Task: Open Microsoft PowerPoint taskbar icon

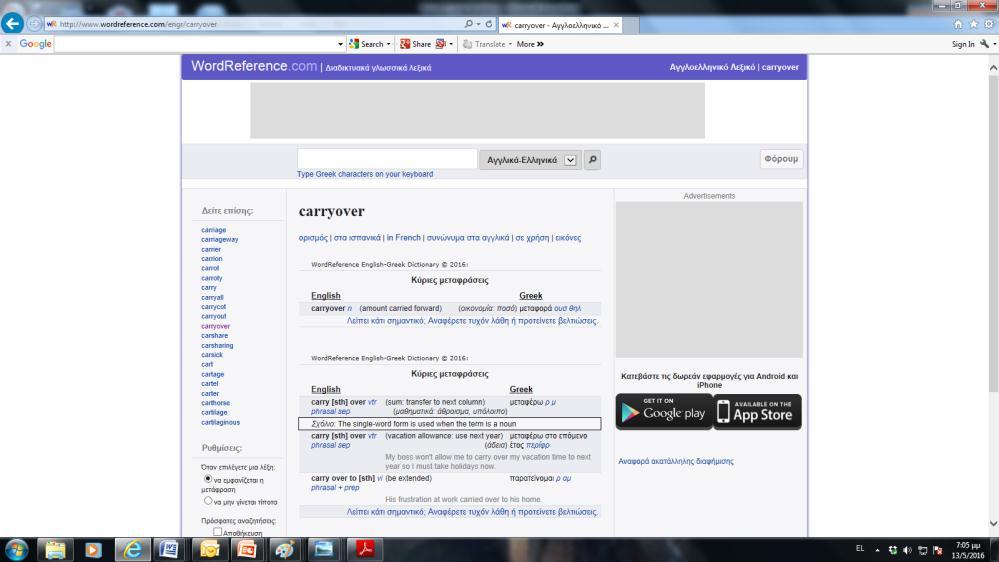Action: coord(247,549)
